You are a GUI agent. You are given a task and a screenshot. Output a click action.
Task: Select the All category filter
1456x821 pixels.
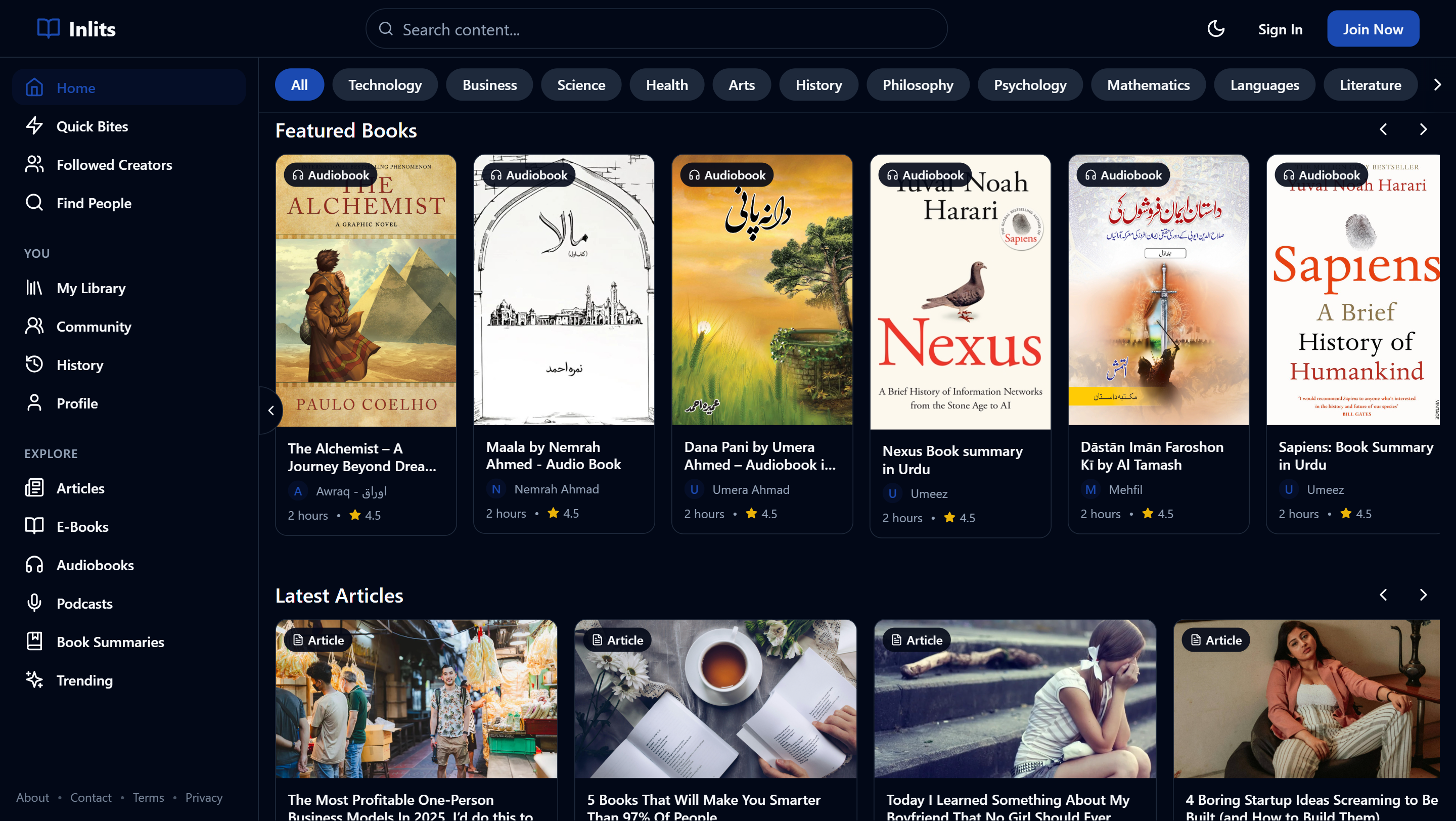299,85
